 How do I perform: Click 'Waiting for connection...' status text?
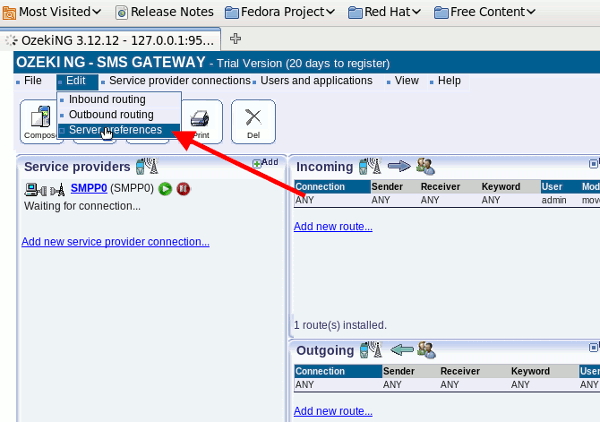click(82, 206)
